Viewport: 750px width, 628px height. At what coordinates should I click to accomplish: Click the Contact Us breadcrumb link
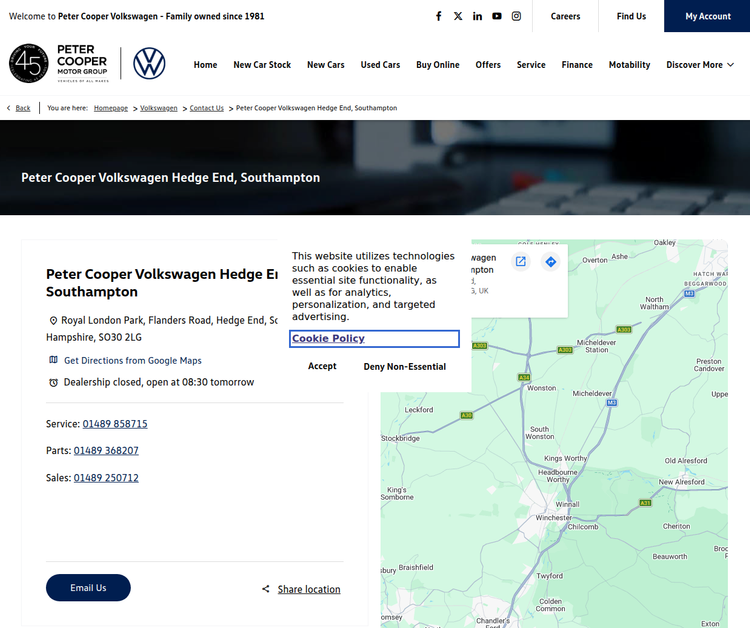point(207,108)
